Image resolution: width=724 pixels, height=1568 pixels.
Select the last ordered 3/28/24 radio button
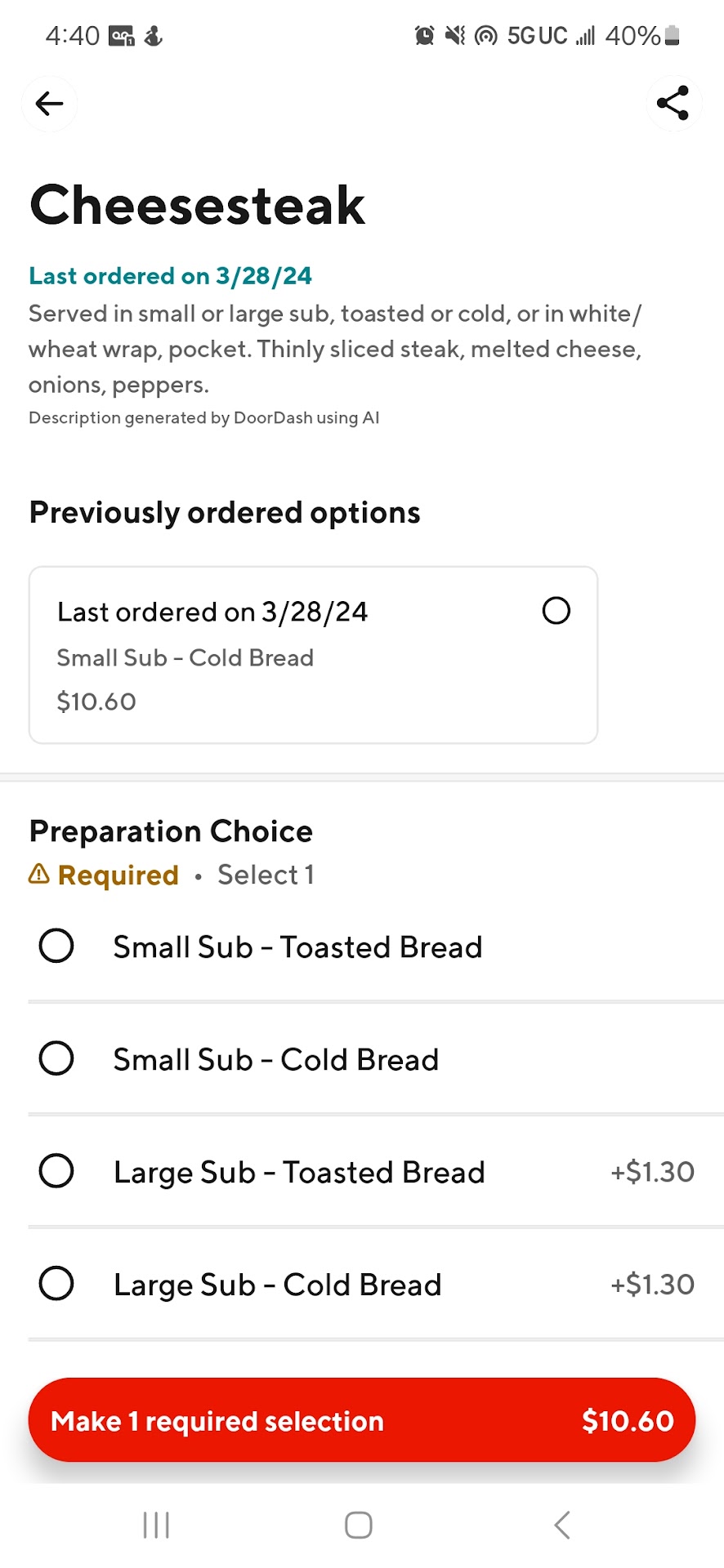[x=556, y=611]
